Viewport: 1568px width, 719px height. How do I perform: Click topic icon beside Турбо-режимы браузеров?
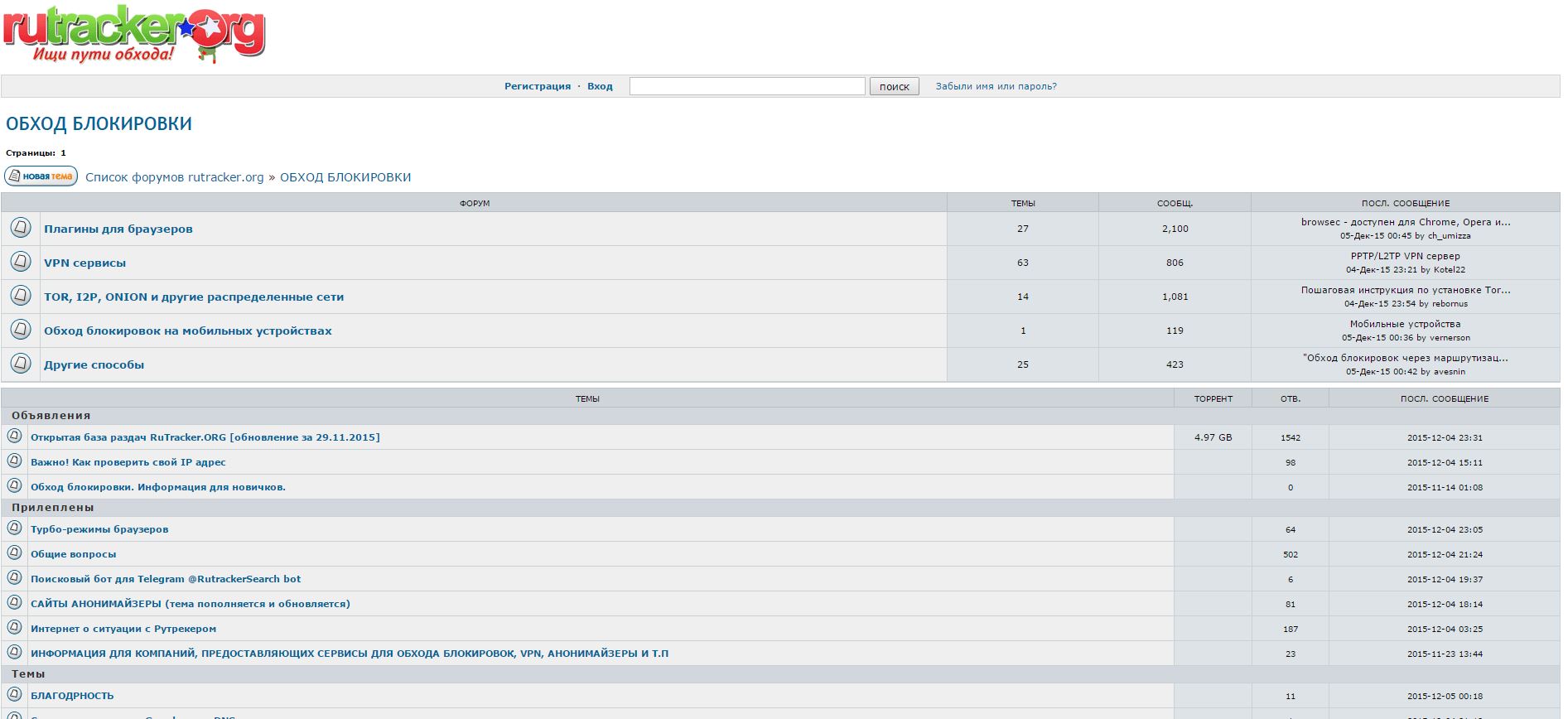[14, 528]
